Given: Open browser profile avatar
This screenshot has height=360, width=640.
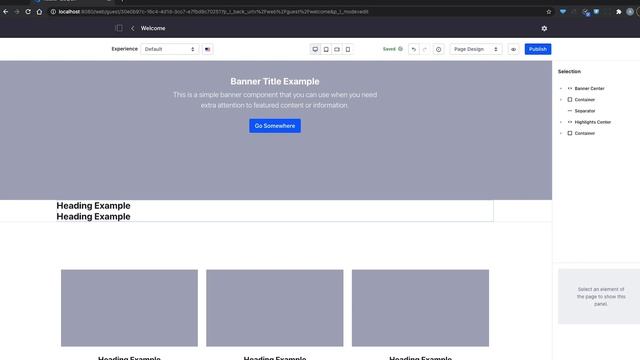Looking at the screenshot, I should 630,12.
